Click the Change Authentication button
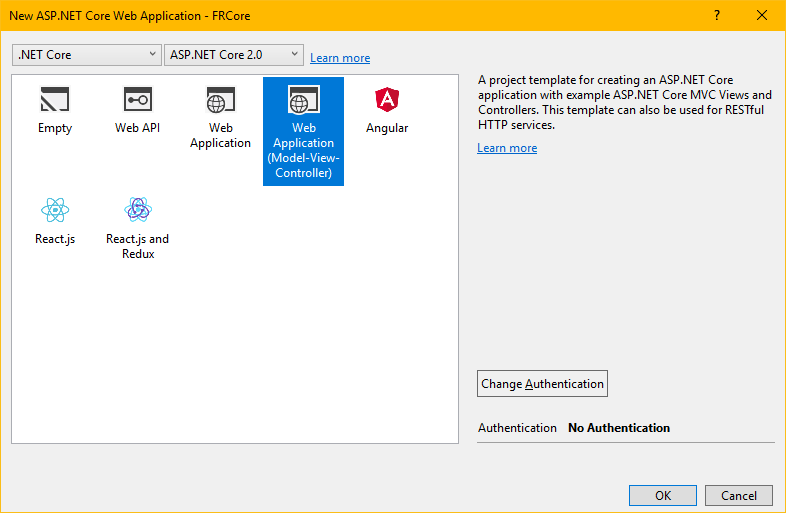786x513 pixels. 542,384
